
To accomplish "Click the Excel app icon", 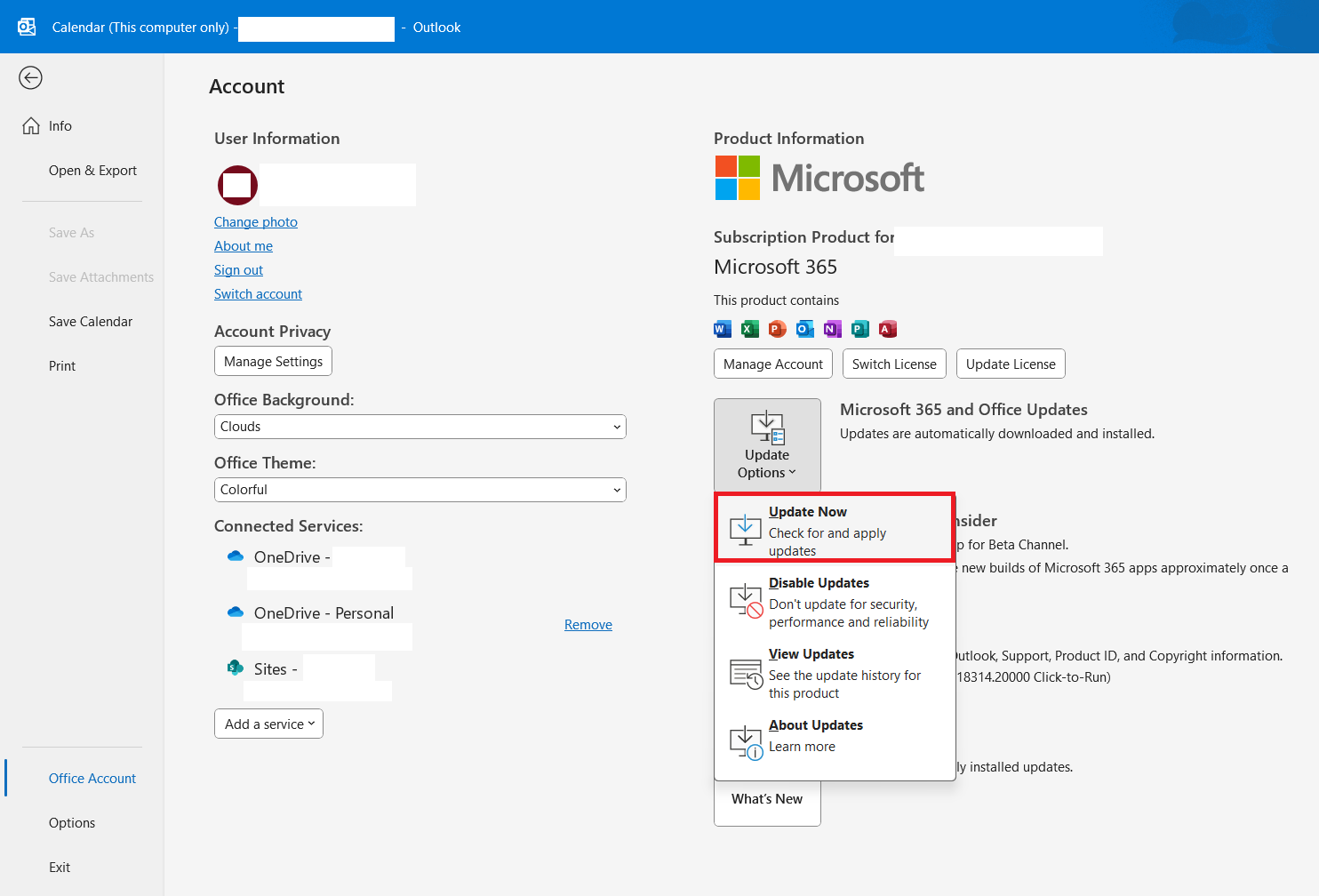I will [x=750, y=329].
